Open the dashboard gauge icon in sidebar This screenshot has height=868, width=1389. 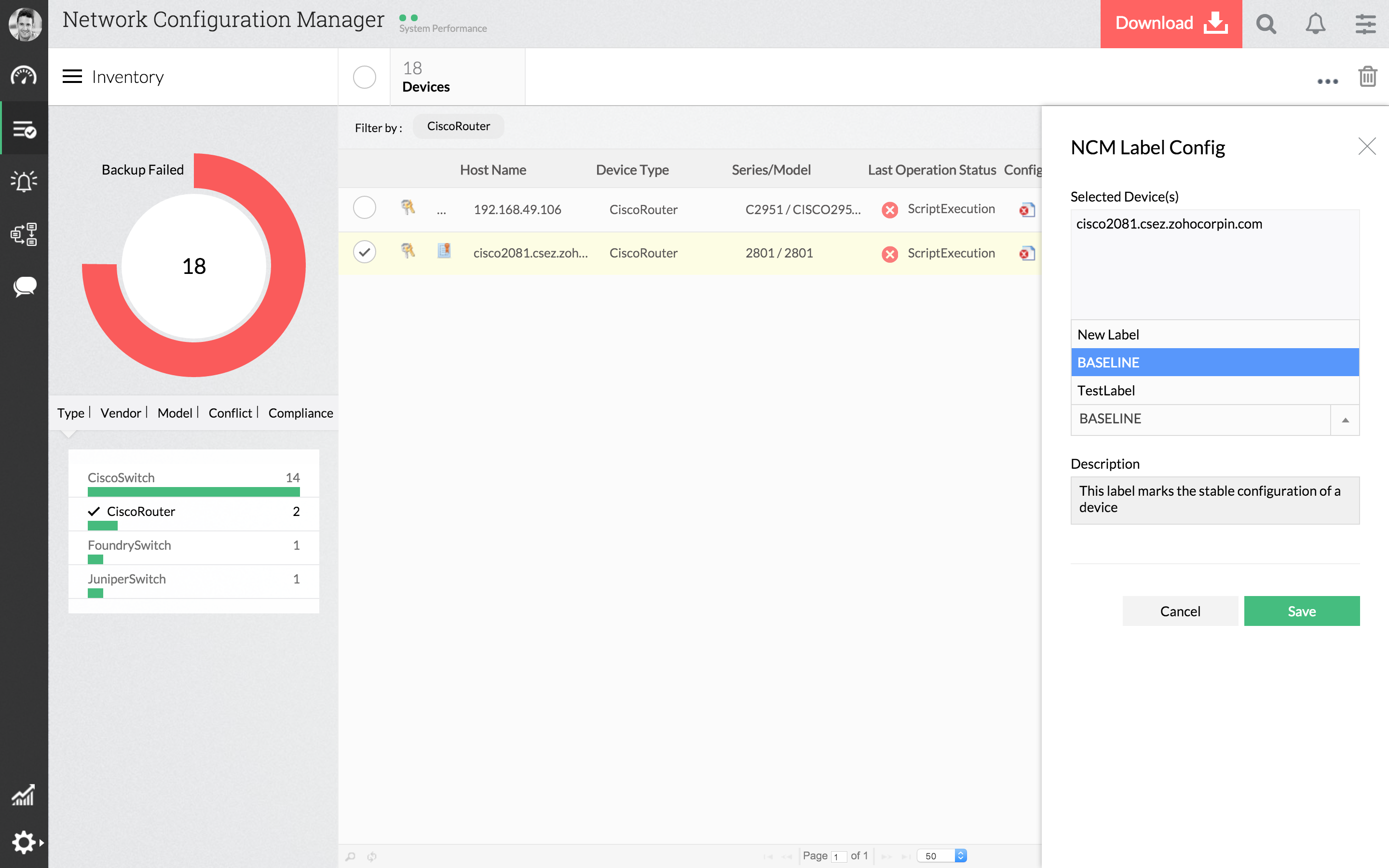tap(24, 75)
